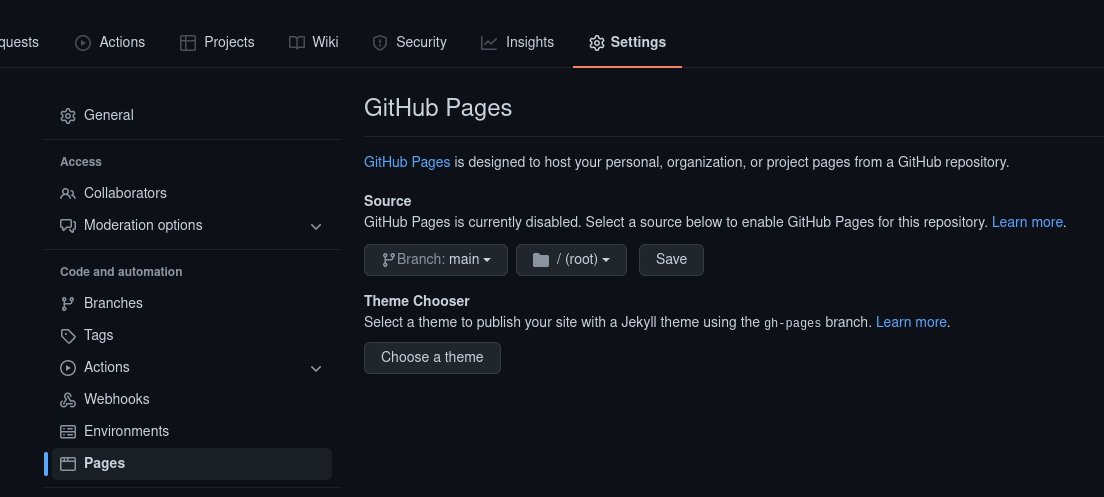1104x497 pixels.
Task: Click the git branch icon beside Branches
Action: [x=68, y=303]
